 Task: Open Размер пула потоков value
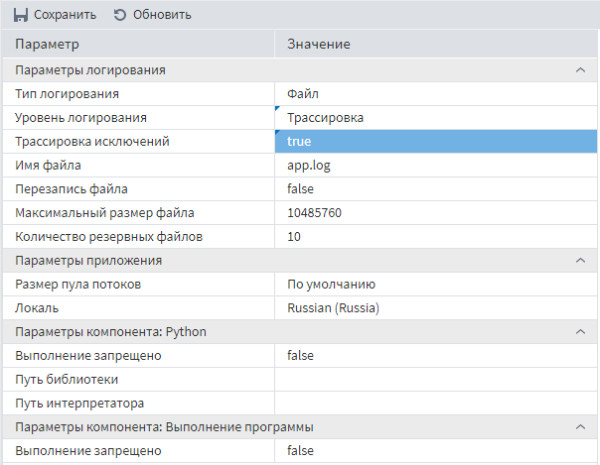point(436,284)
